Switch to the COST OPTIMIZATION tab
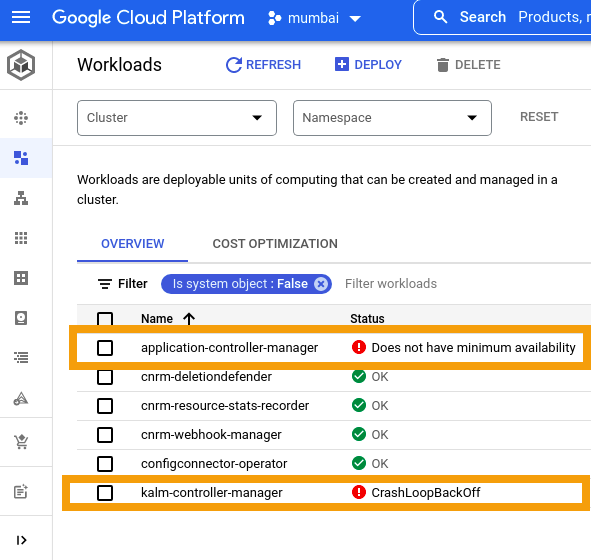This screenshot has height=560, width=591. point(275,244)
